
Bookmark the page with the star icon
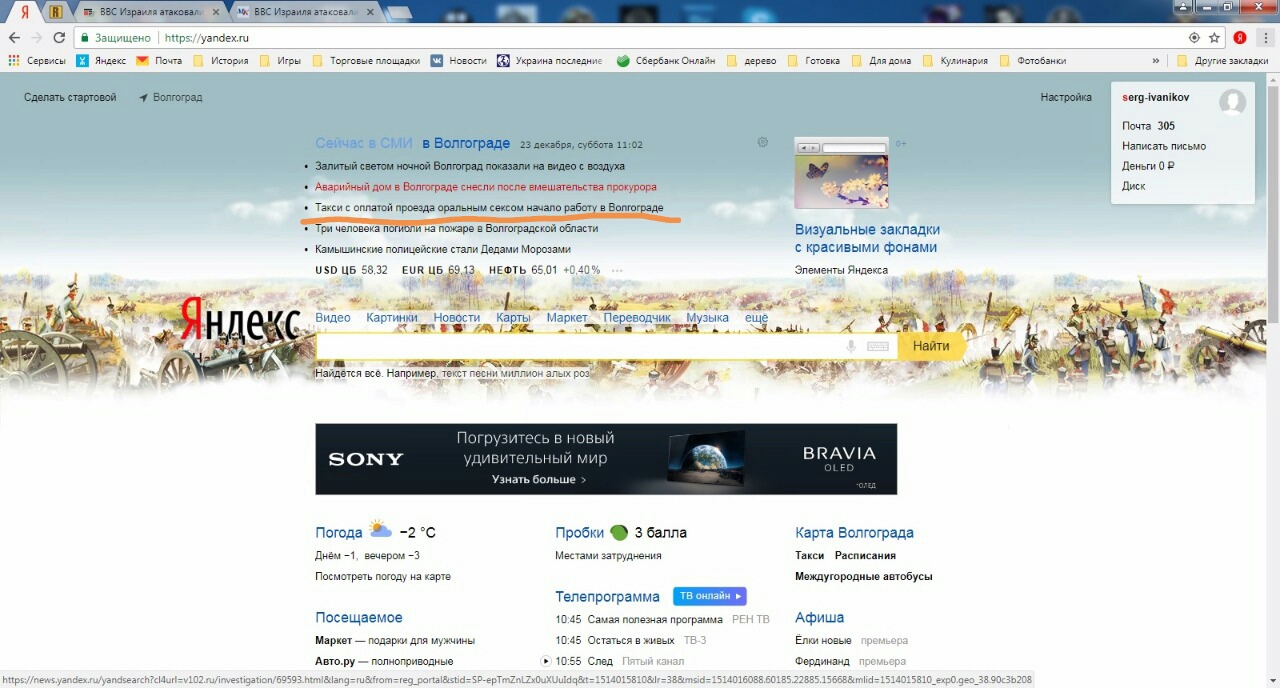tap(1214, 38)
